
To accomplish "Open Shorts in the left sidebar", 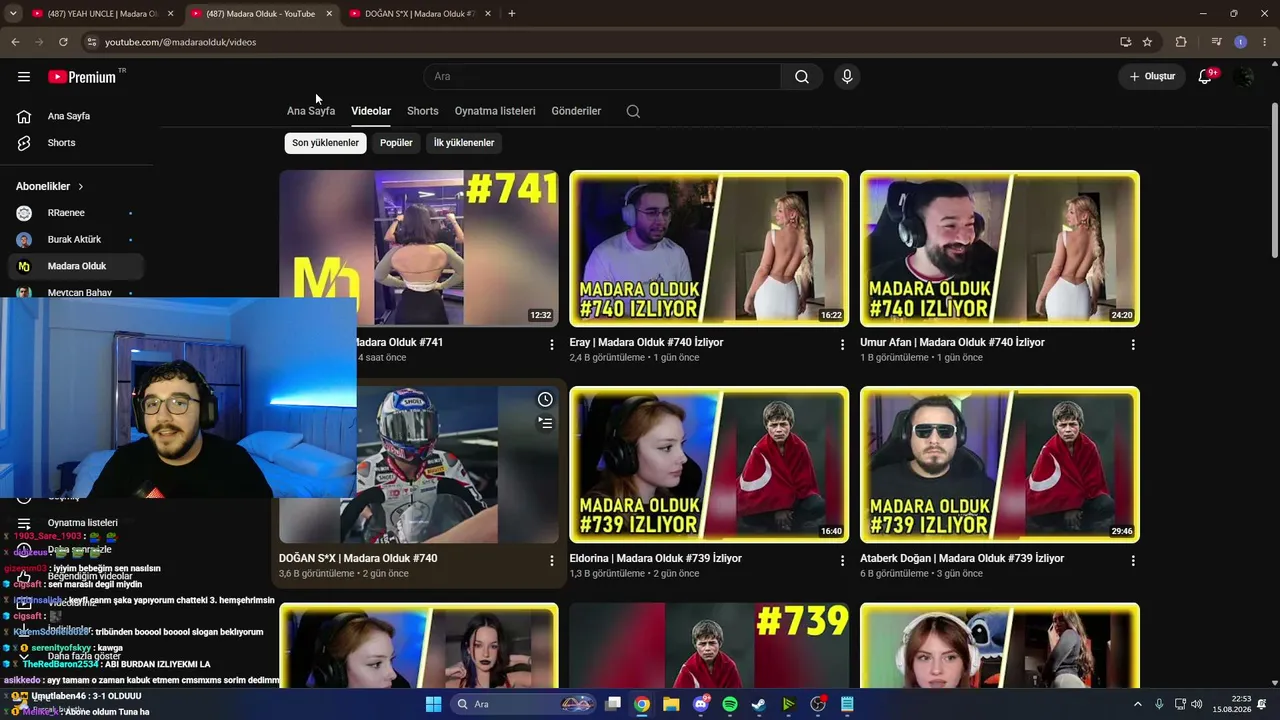I will (76, 143).
